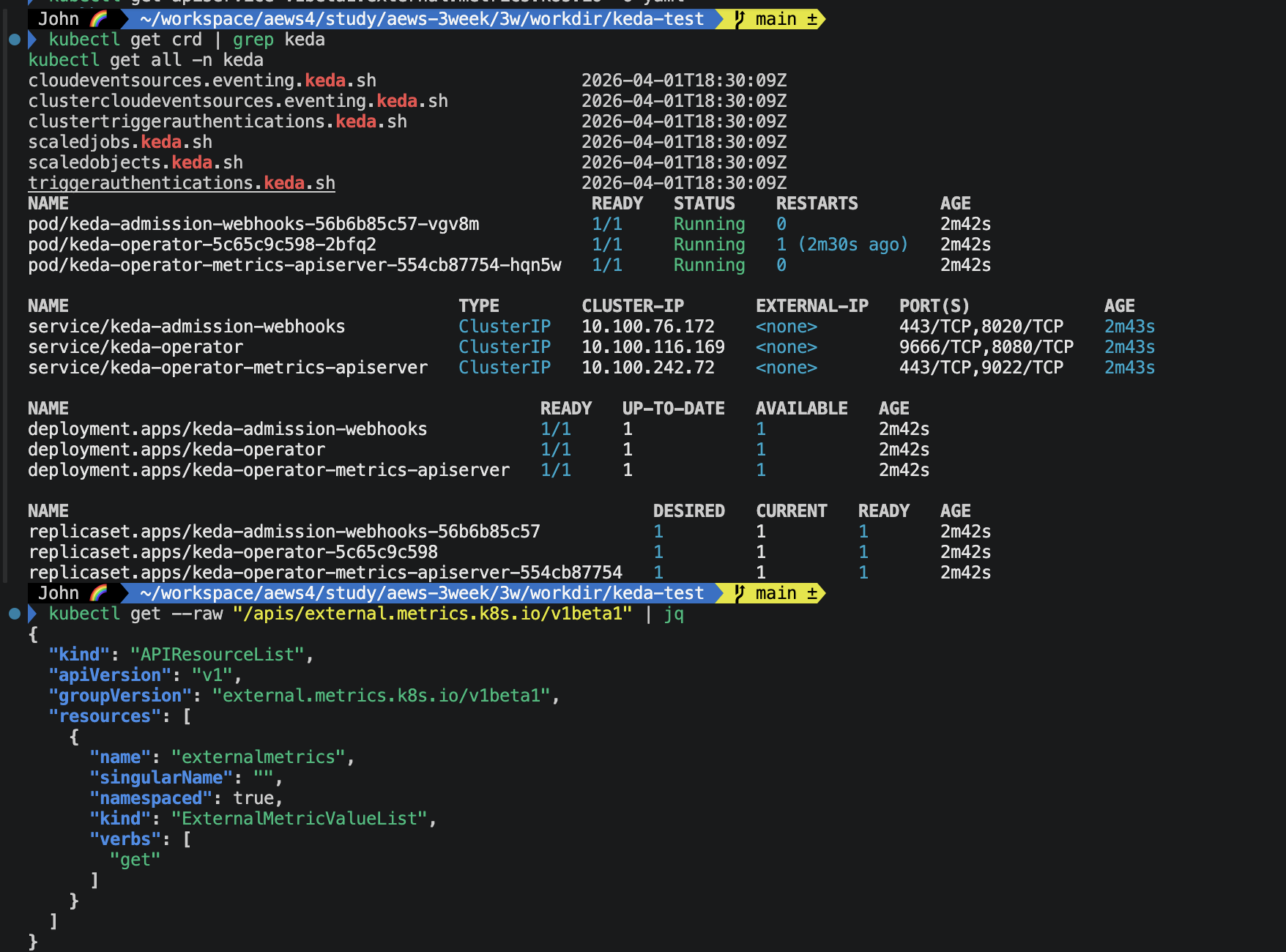Click "externalmetrics" JSON value

point(259,757)
